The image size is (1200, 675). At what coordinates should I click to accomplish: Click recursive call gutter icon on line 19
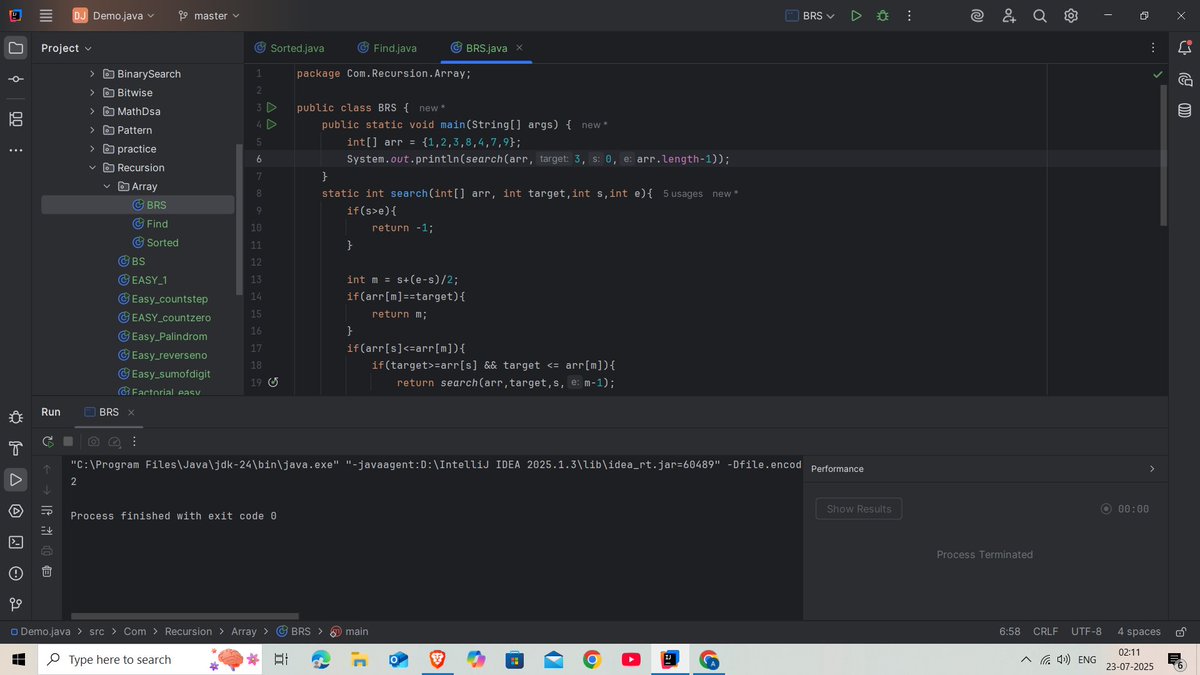[273, 382]
